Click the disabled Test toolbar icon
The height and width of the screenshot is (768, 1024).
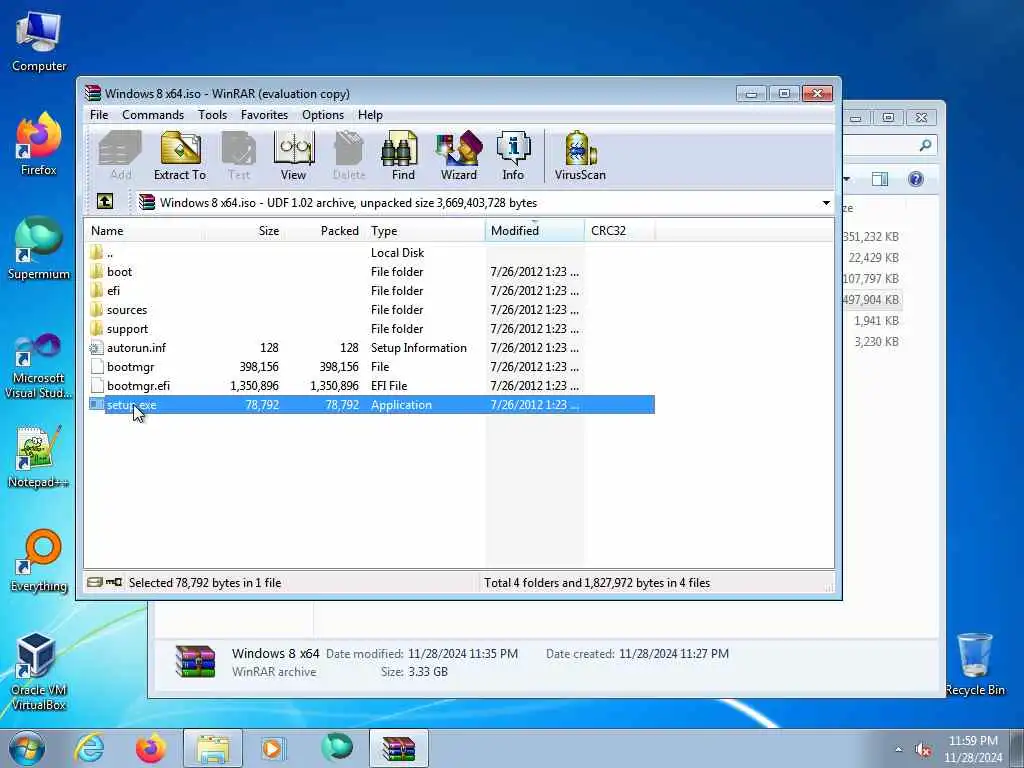pos(238,155)
